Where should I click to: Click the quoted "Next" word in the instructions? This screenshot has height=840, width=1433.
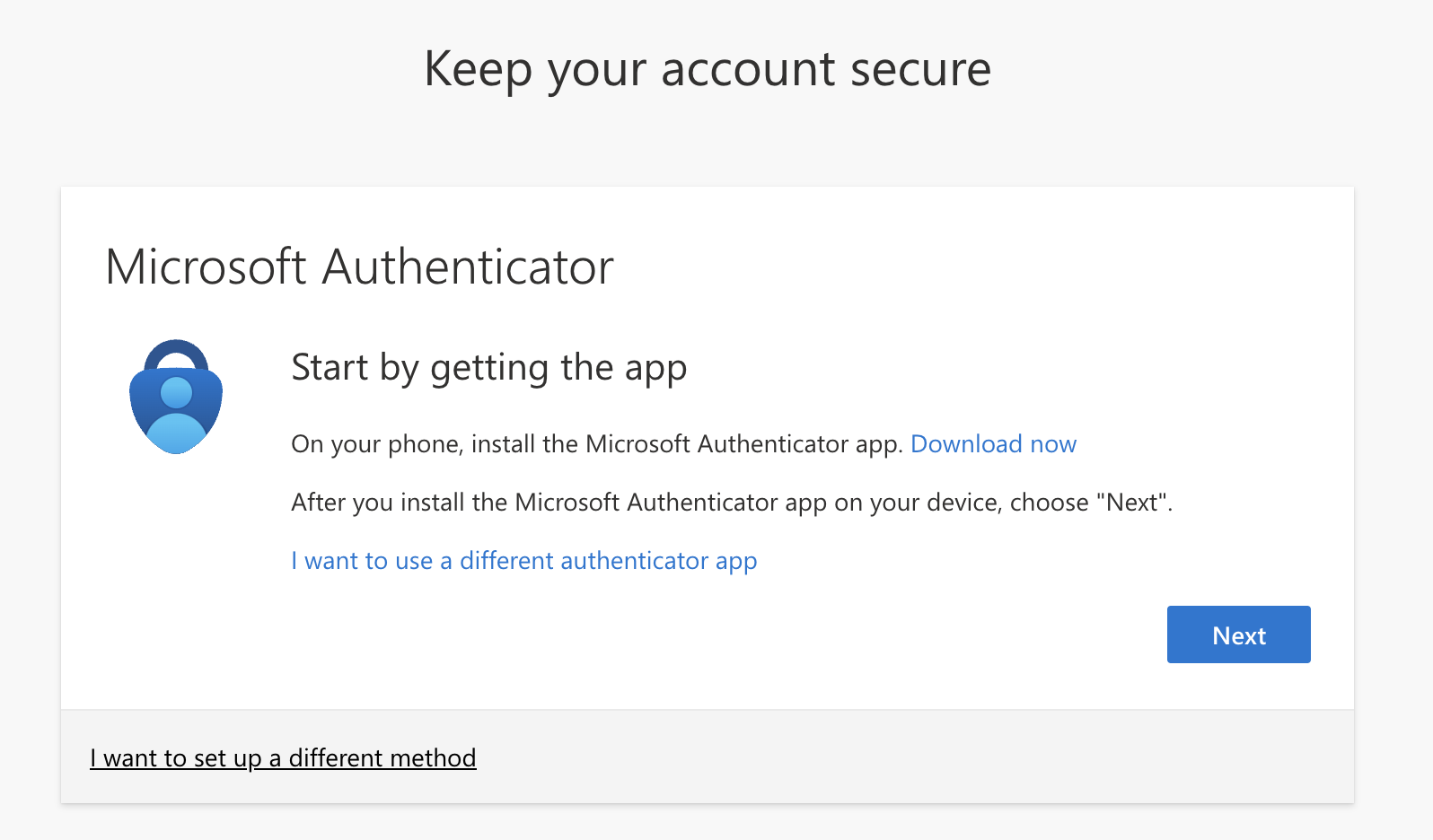[x=1133, y=503]
